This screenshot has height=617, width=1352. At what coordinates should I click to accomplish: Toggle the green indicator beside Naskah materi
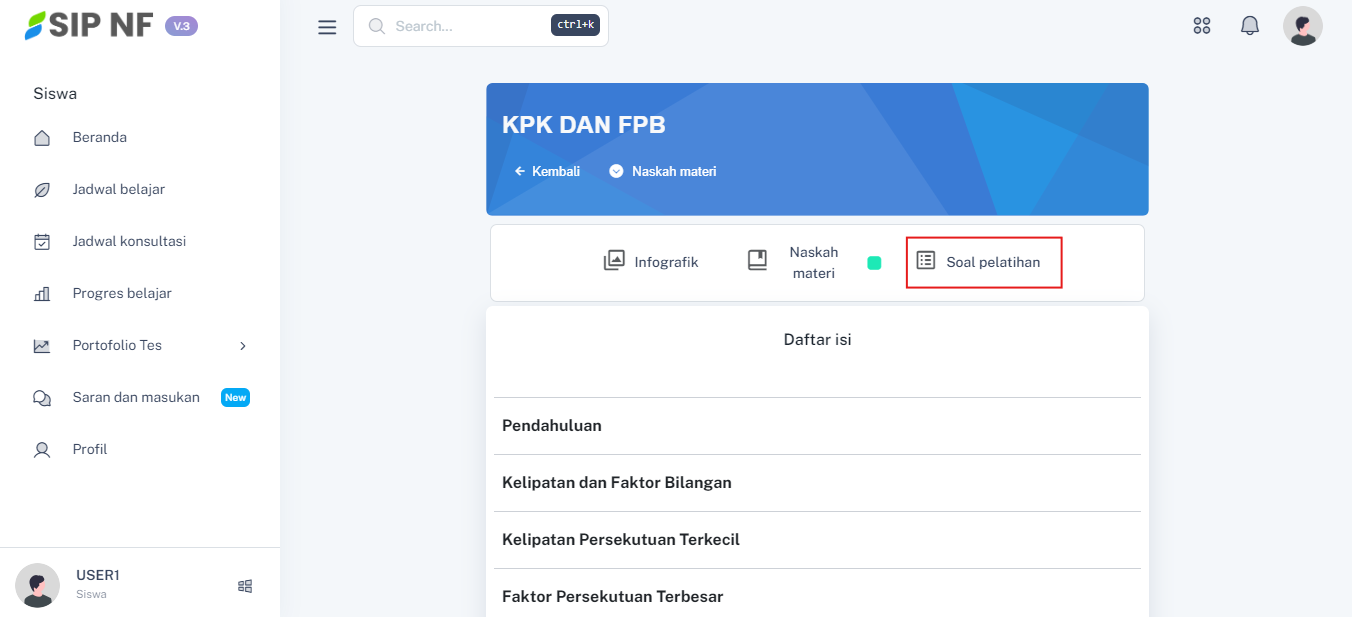click(x=874, y=263)
